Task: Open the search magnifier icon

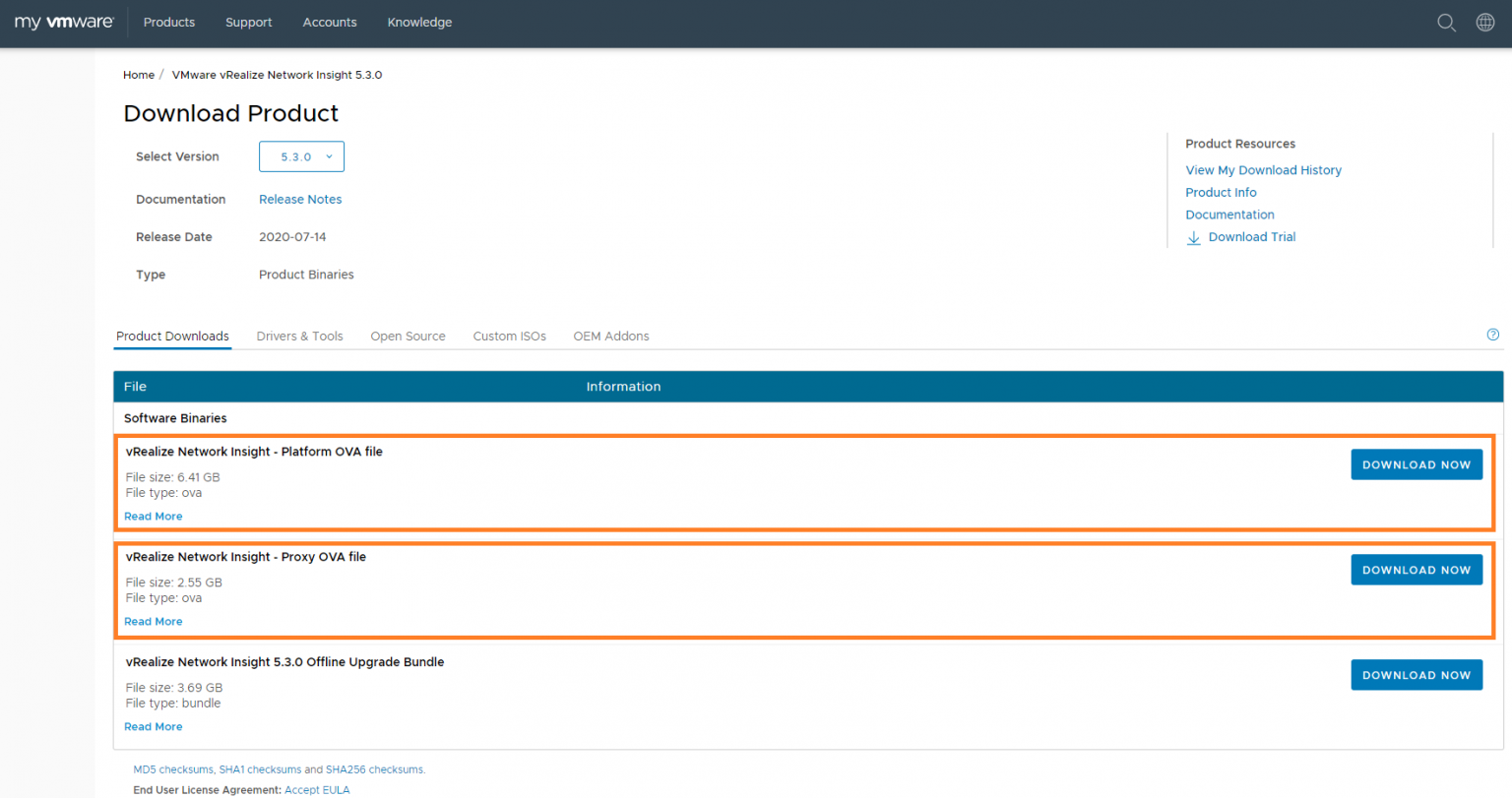Action: pyautogui.click(x=1446, y=22)
